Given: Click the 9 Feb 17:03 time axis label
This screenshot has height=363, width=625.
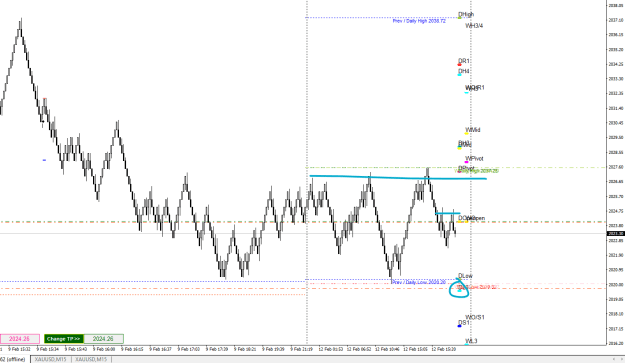Looking at the screenshot, I should pyautogui.click(x=189, y=349).
